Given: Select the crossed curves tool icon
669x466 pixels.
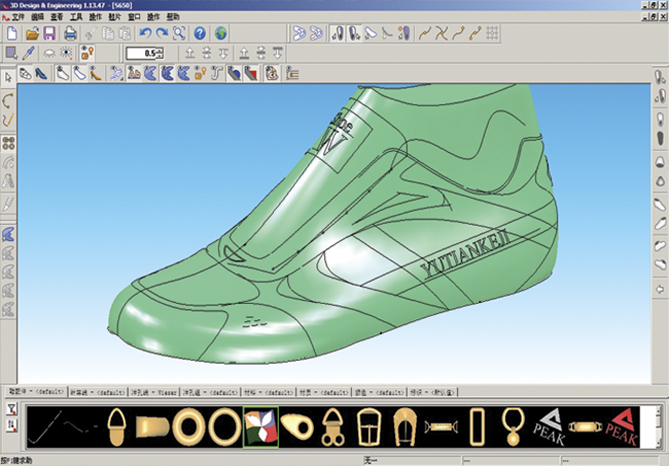Looking at the screenshot, I should [441, 33].
